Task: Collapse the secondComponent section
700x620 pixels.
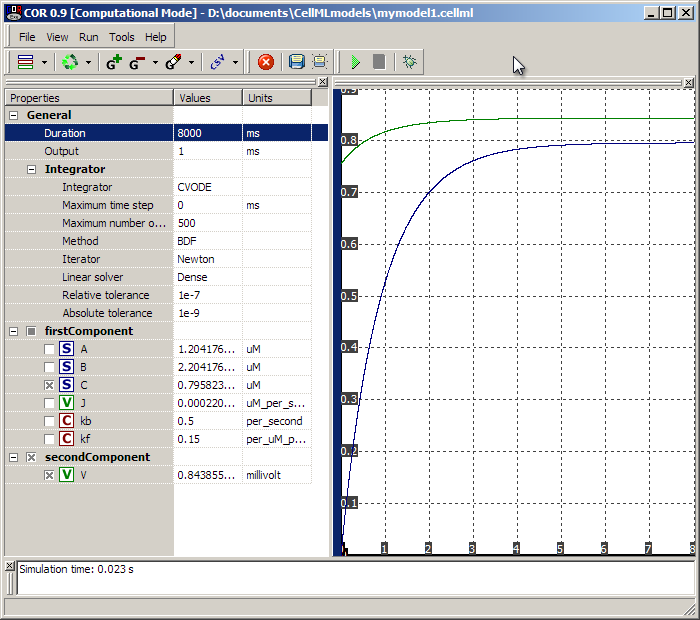Action: (14, 457)
